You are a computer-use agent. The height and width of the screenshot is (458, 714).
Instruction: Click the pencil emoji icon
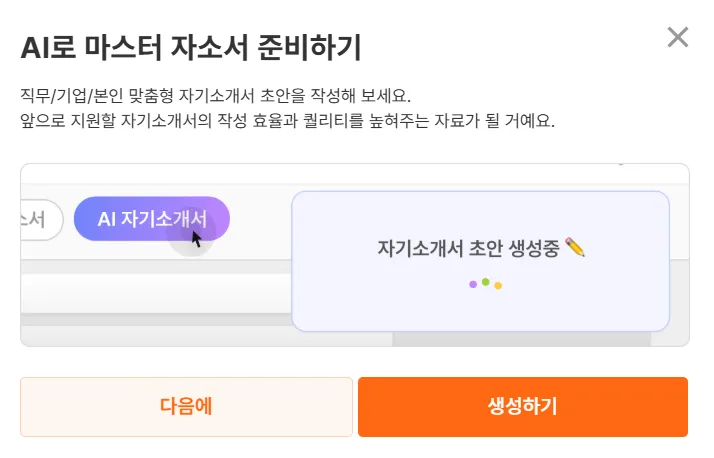point(575,246)
